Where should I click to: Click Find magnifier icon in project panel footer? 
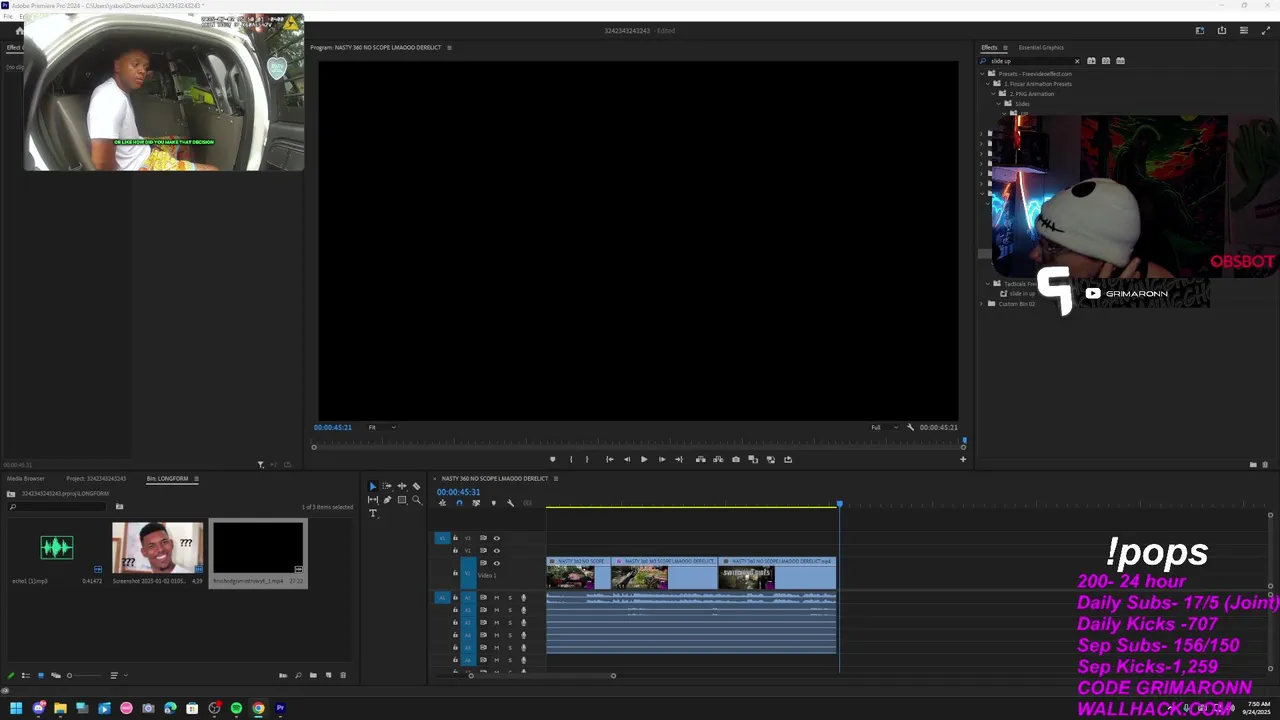point(298,675)
